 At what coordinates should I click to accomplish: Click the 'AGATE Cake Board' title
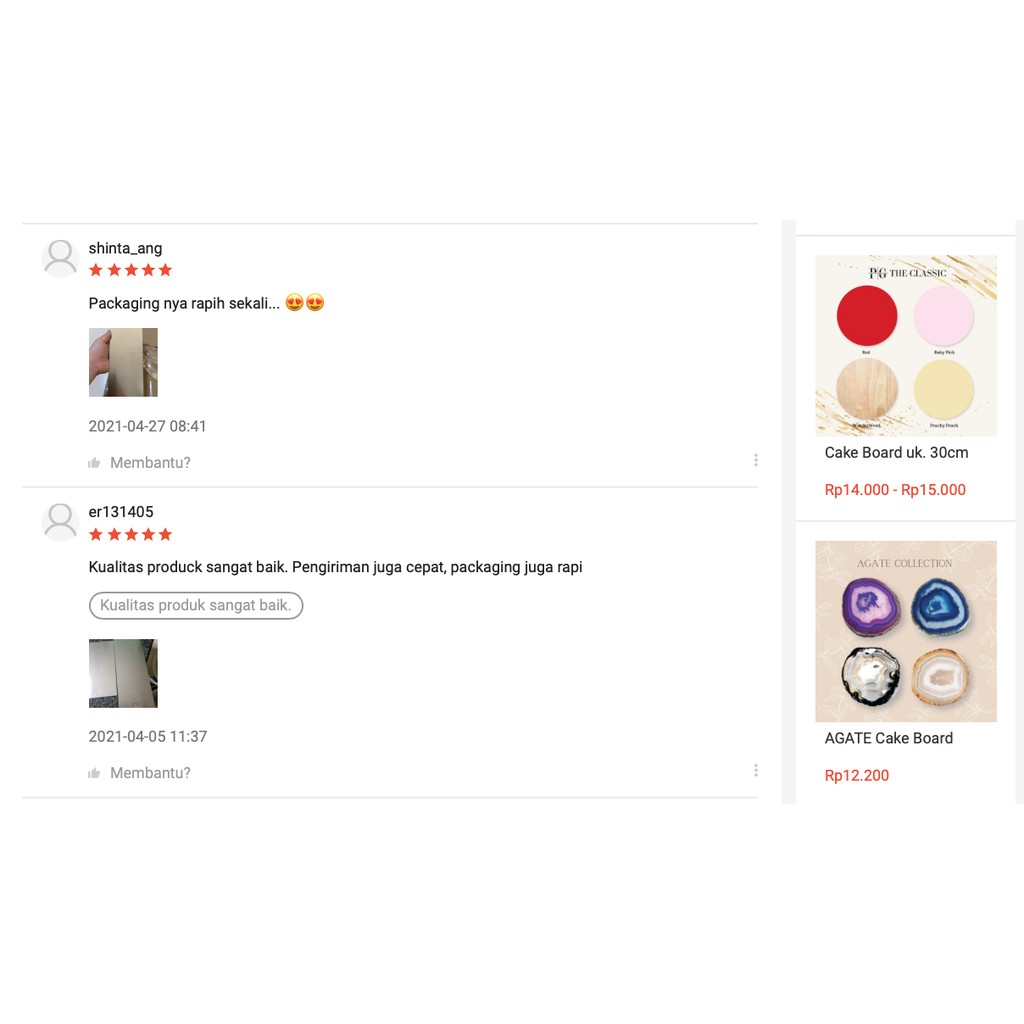point(888,739)
